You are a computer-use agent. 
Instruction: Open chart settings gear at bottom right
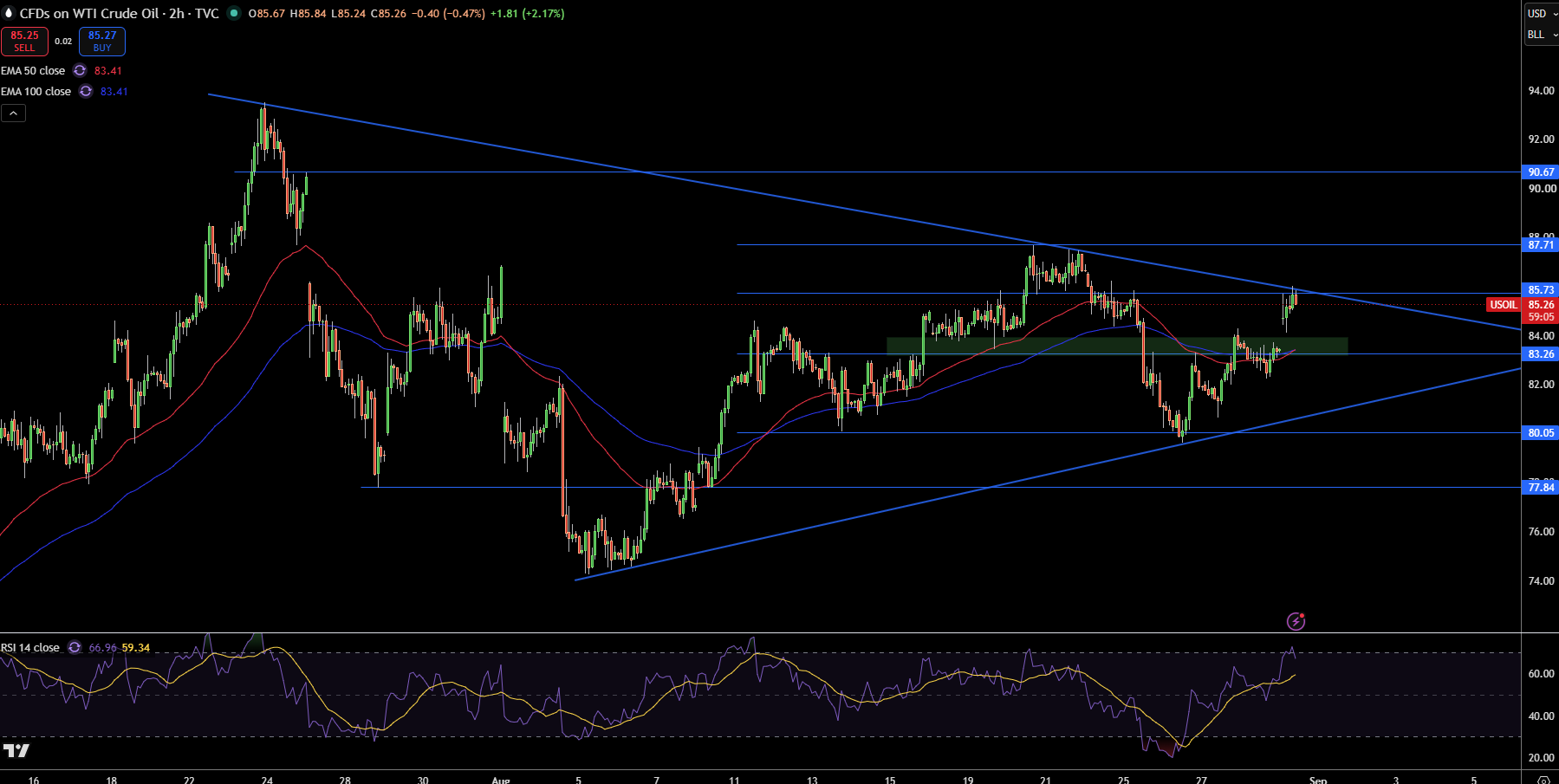1543,780
